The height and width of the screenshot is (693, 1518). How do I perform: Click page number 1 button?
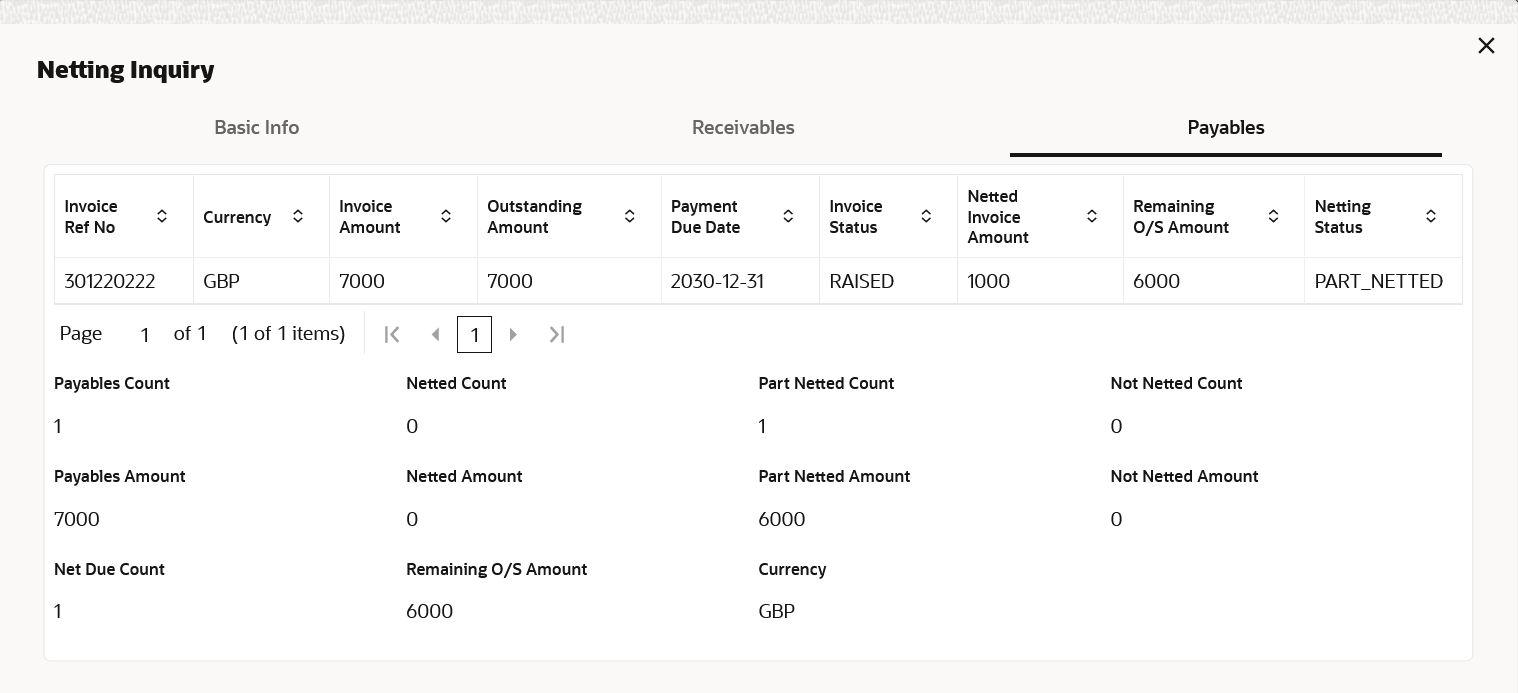click(x=474, y=335)
